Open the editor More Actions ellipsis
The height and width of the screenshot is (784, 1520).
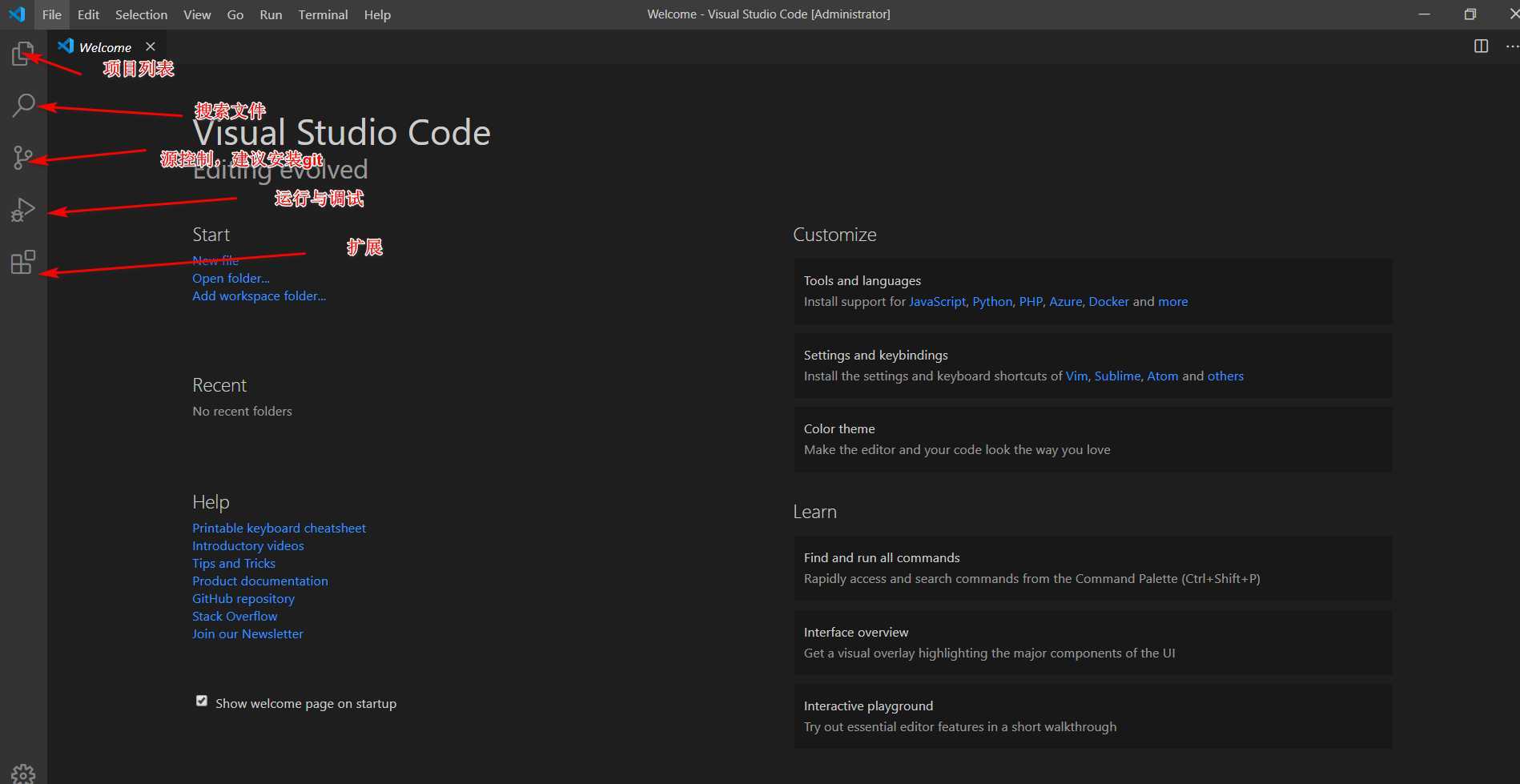click(1511, 46)
